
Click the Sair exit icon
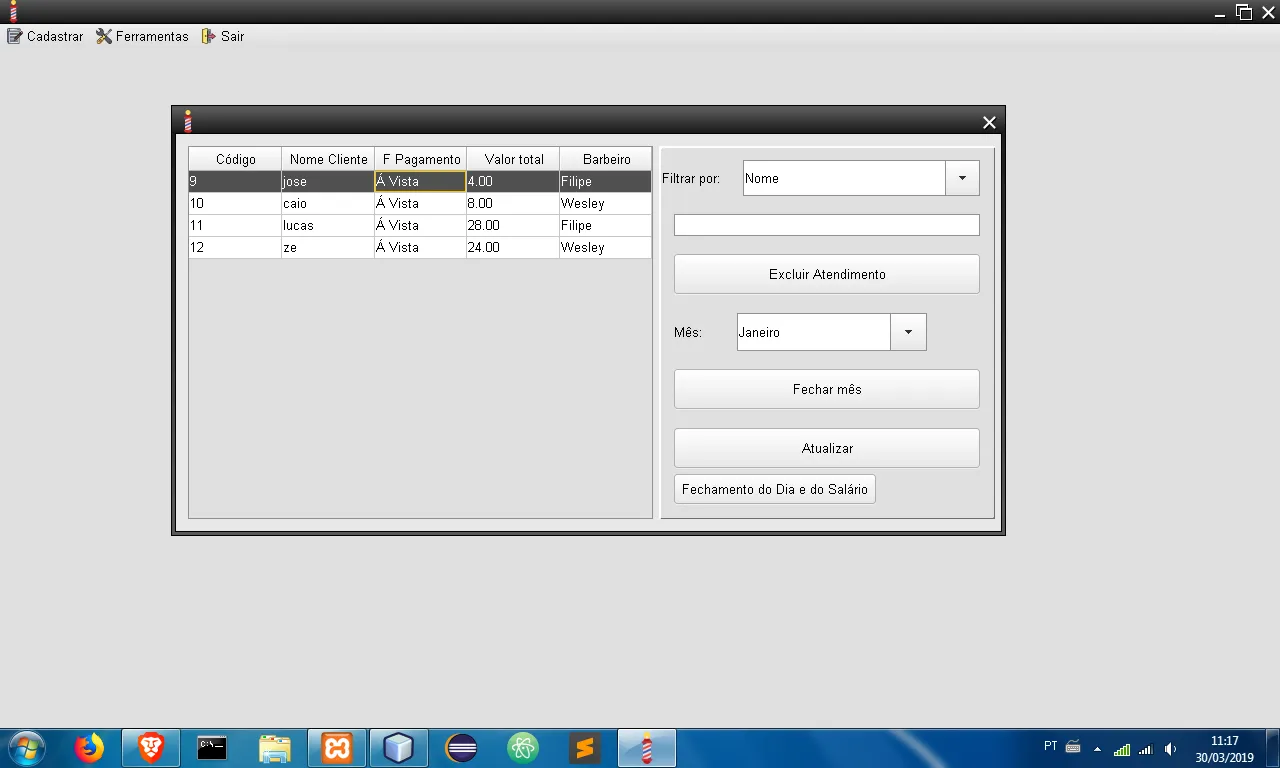click(x=208, y=36)
